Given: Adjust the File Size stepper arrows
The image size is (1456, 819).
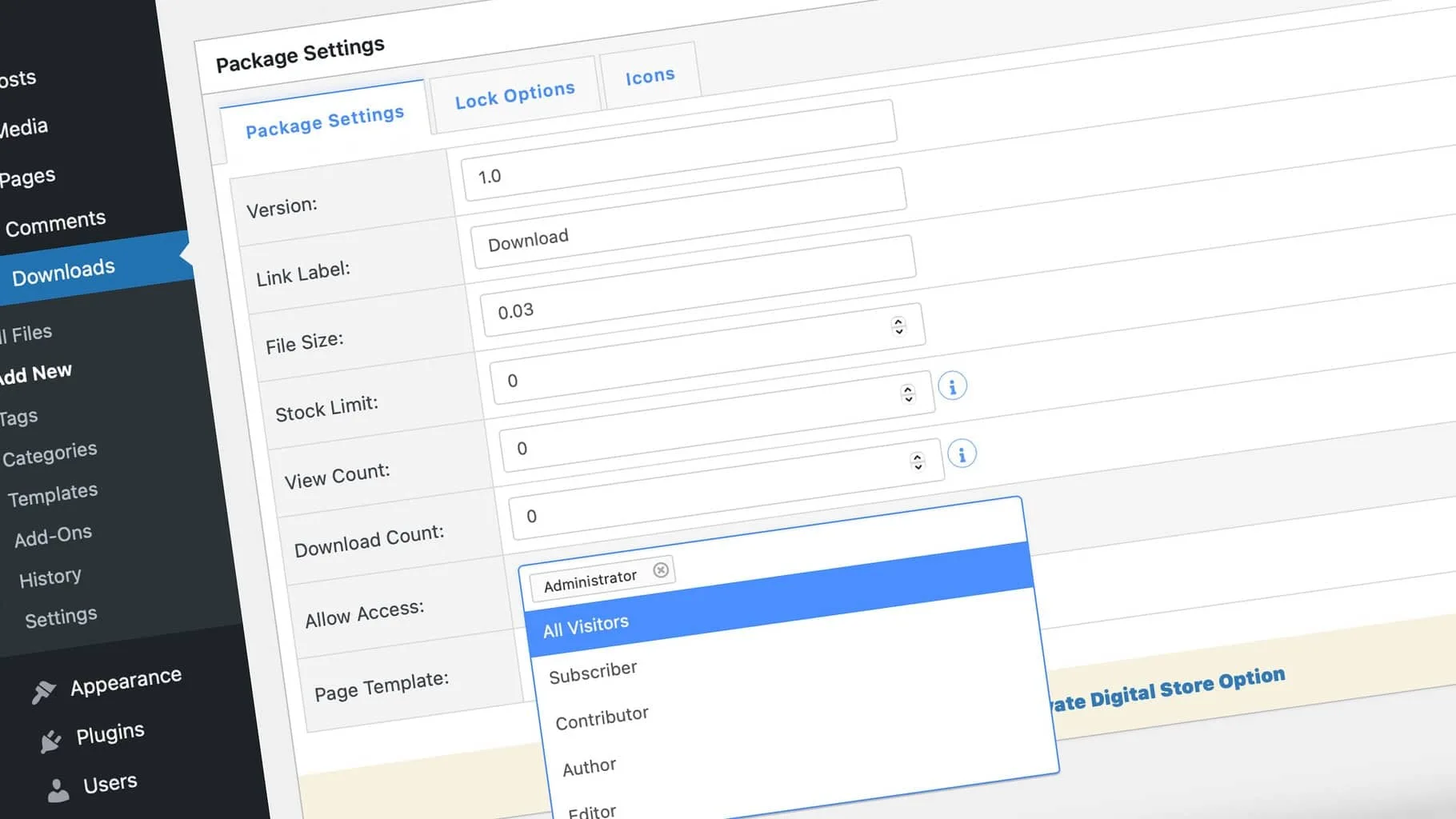Looking at the screenshot, I should click(x=898, y=326).
